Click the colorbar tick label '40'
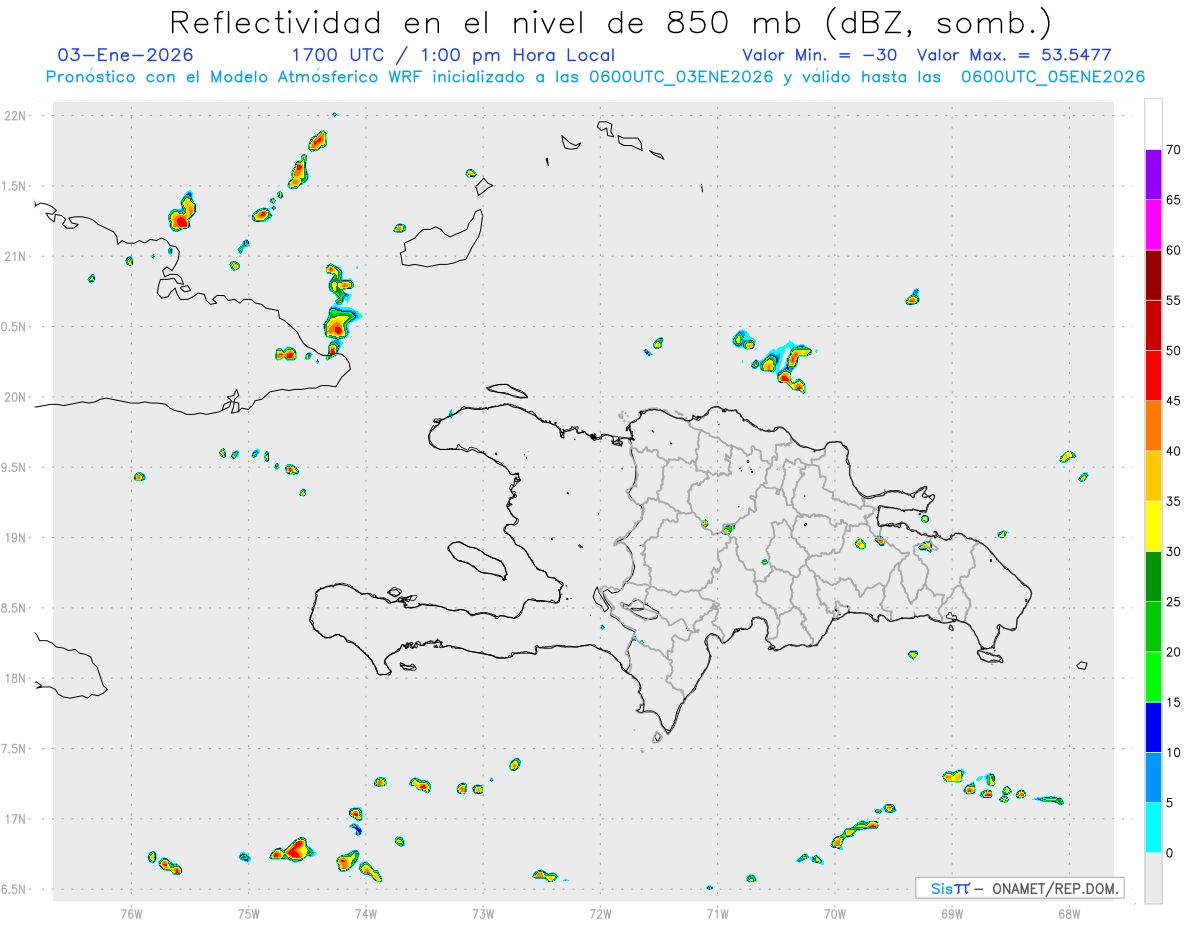Image resolution: width=1200 pixels, height=927 pixels. point(1173,451)
